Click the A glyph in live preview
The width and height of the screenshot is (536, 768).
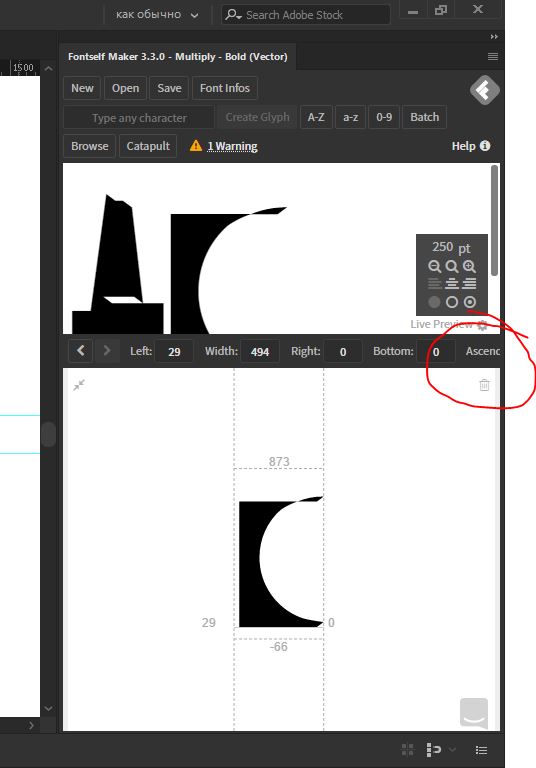point(118,264)
